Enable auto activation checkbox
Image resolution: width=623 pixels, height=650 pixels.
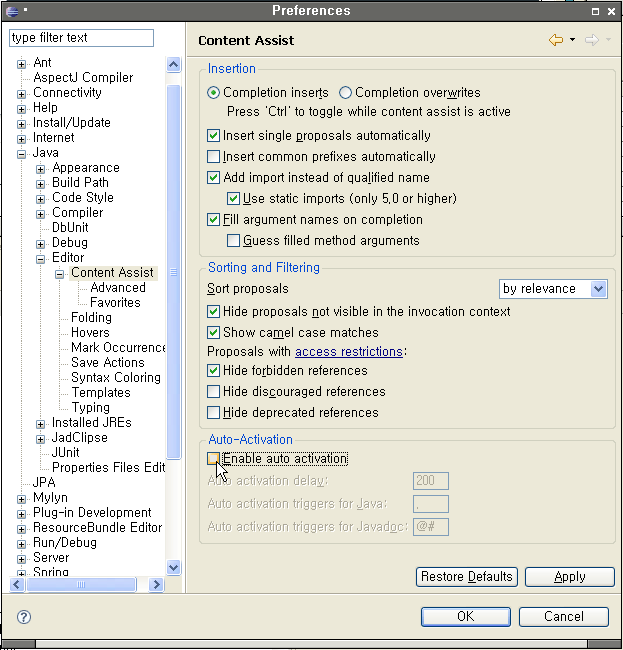tap(213, 458)
